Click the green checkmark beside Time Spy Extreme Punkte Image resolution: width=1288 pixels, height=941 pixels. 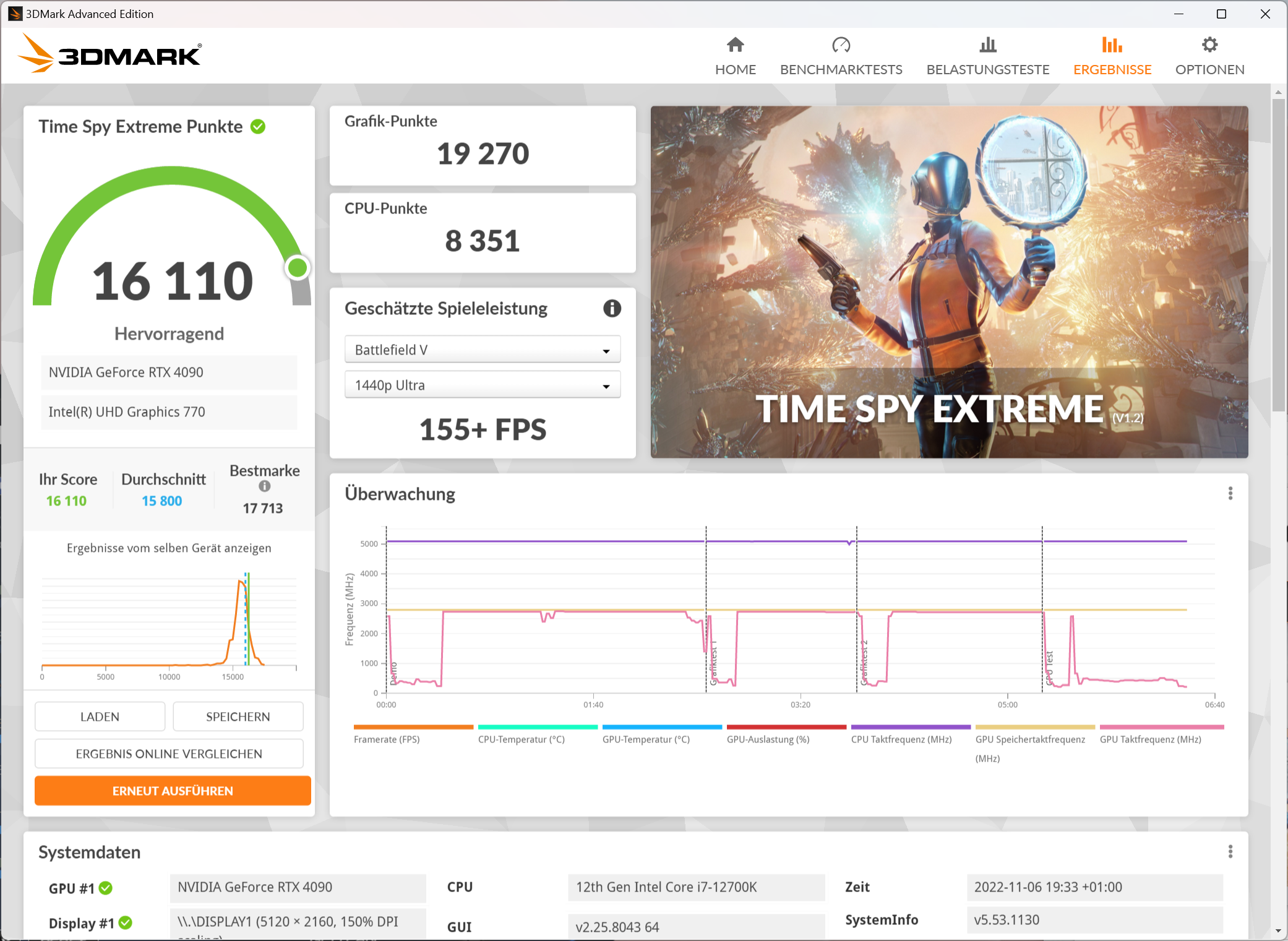click(258, 126)
